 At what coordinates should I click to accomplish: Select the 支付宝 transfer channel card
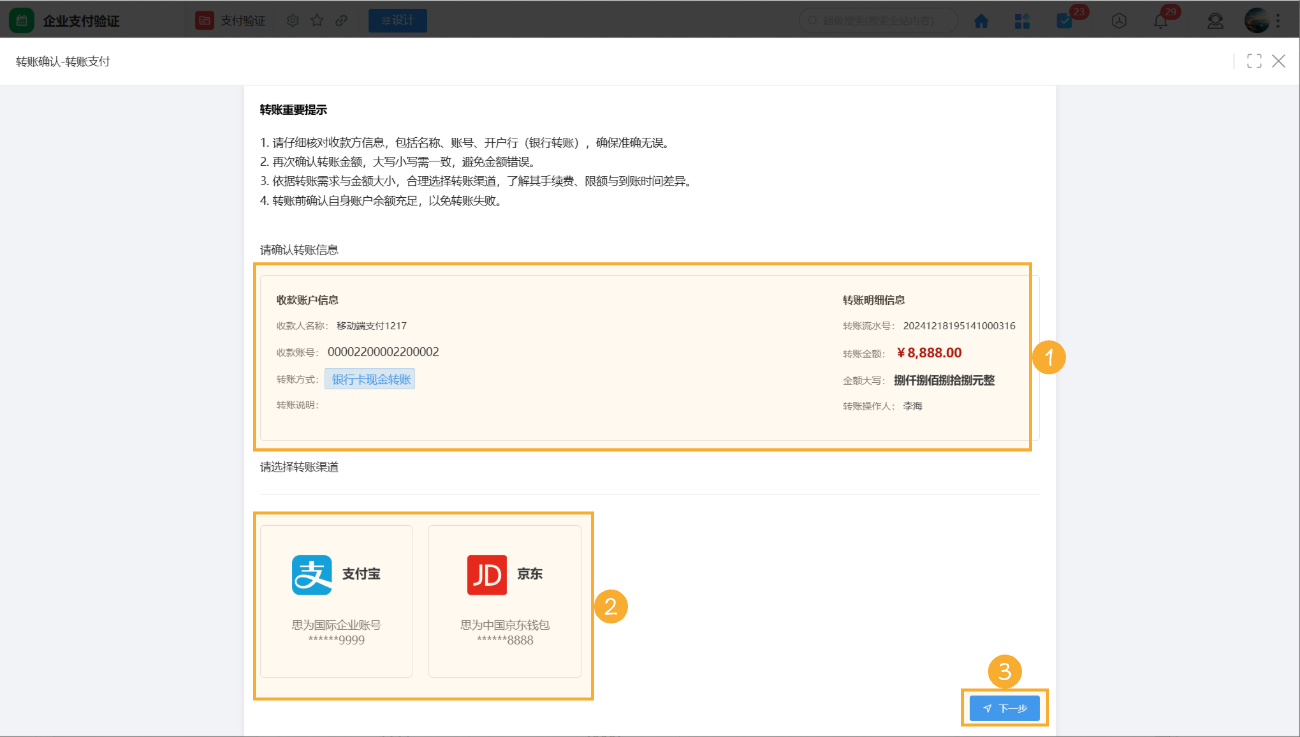(335, 601)
